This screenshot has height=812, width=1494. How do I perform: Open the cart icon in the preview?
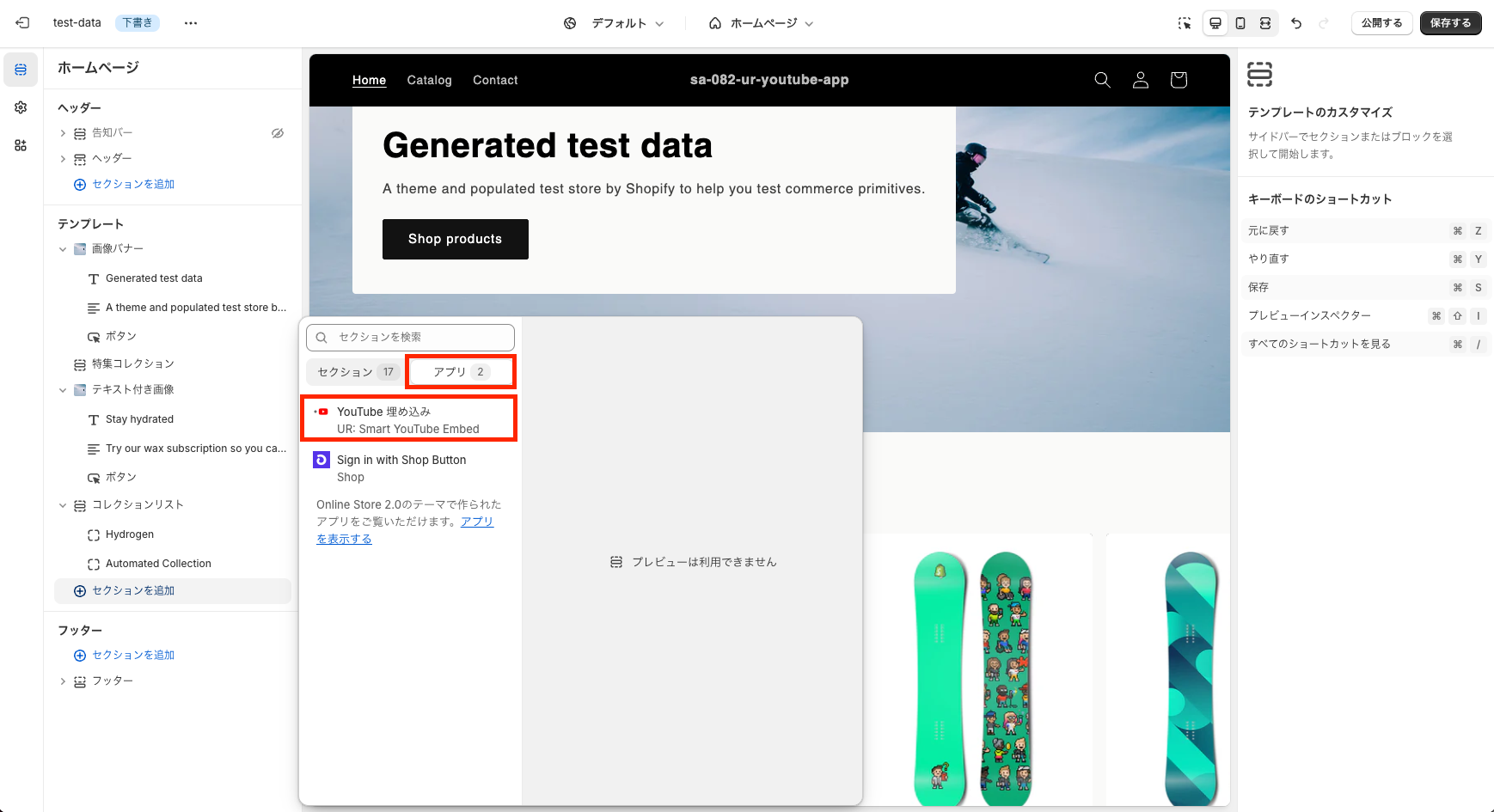(x=1179, y=80)
